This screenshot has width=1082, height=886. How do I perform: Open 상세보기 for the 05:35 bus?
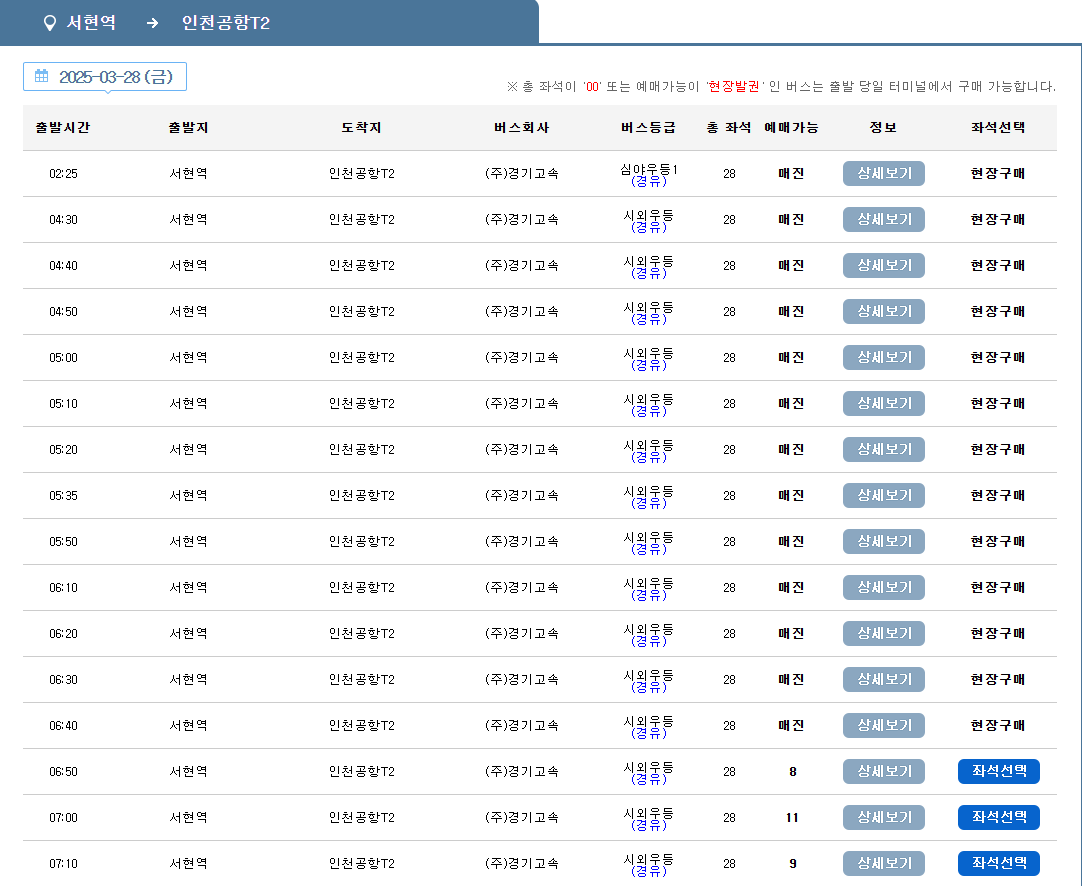883,495
